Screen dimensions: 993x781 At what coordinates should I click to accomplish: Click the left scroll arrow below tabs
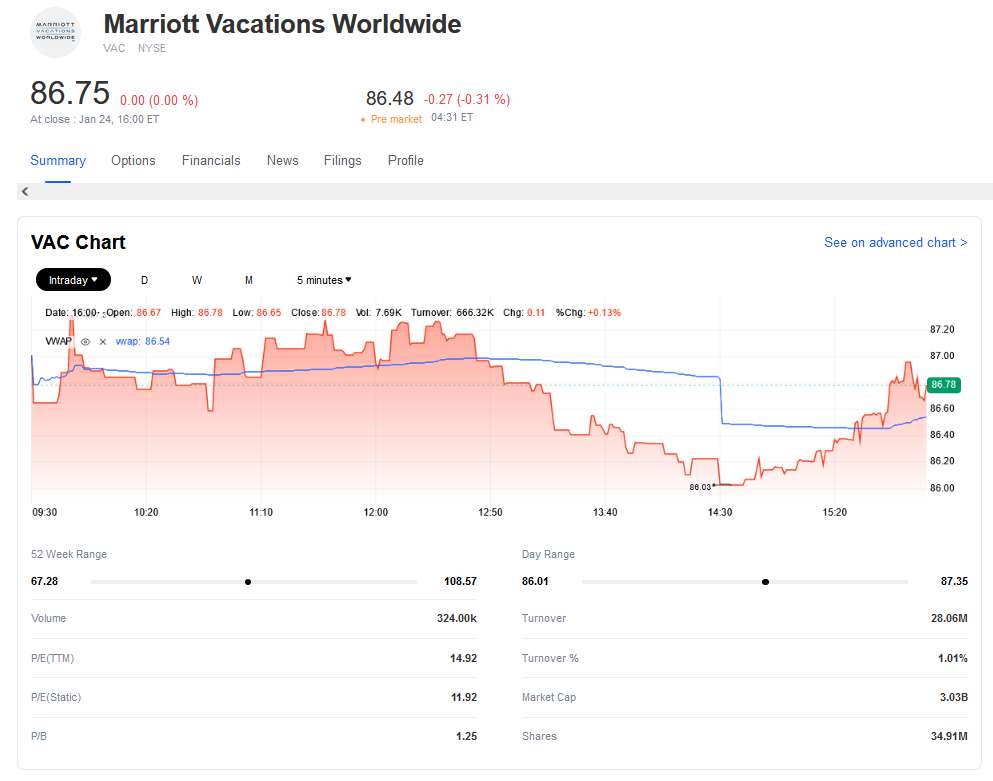coord(25,192)
